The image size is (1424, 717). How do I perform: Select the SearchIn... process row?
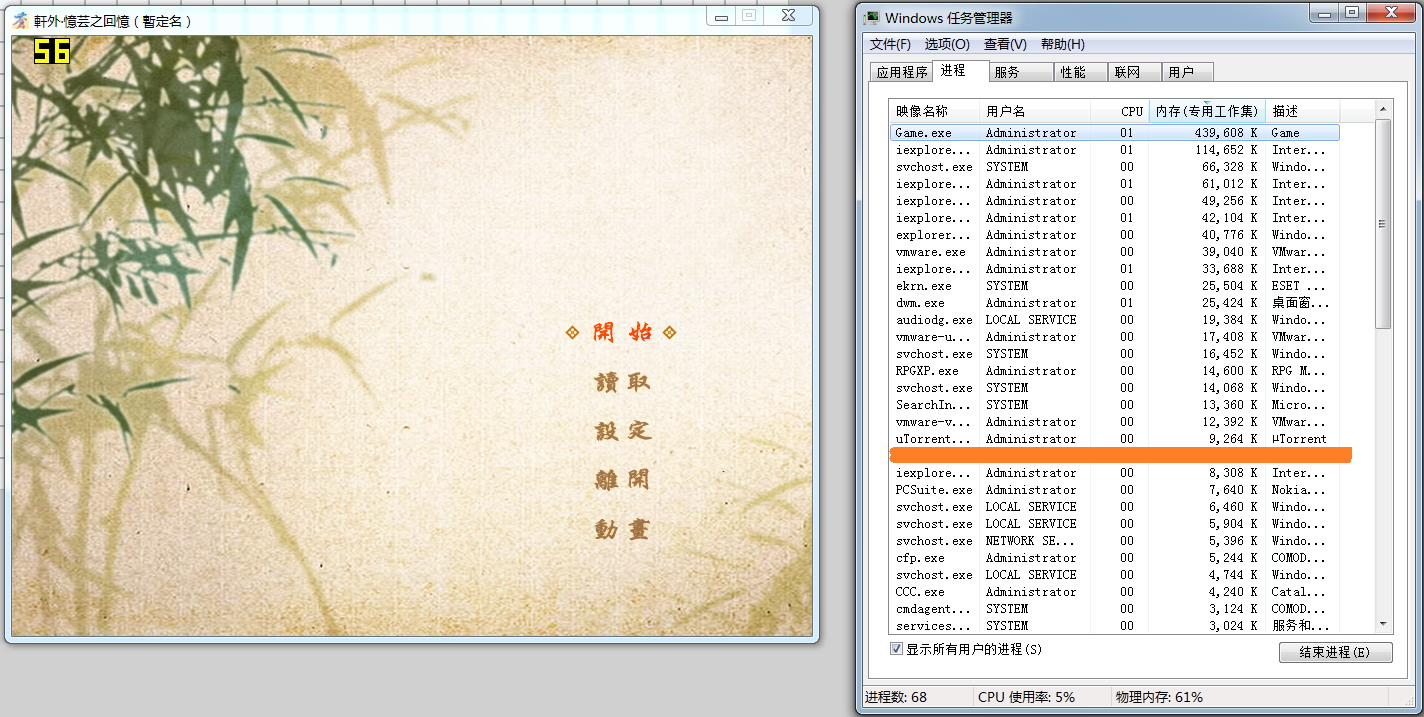pyautogui.click(x=1114, y=405)
